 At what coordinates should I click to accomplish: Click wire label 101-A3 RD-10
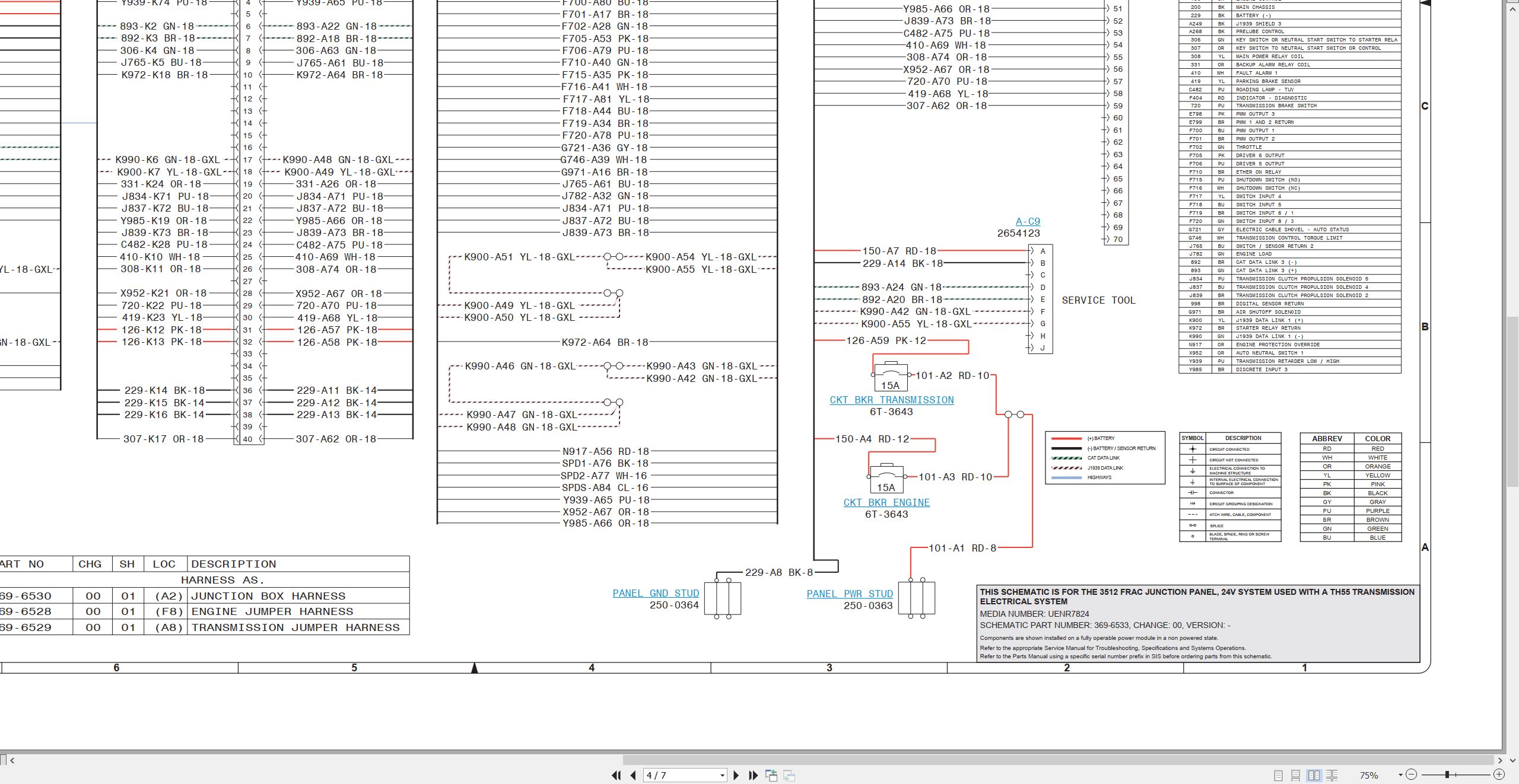tap(955, 477)
